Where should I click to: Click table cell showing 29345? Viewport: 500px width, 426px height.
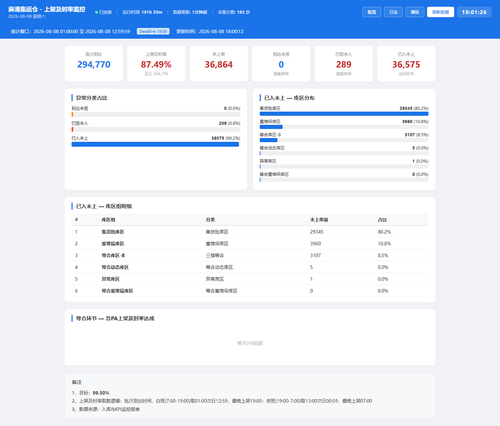click(317, 232)
